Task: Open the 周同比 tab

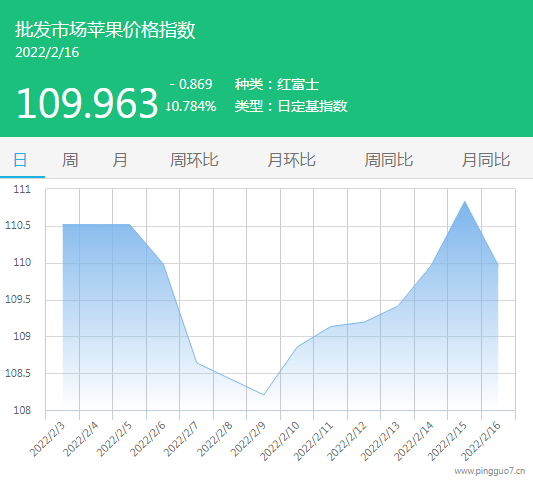Action: point(389,160)
